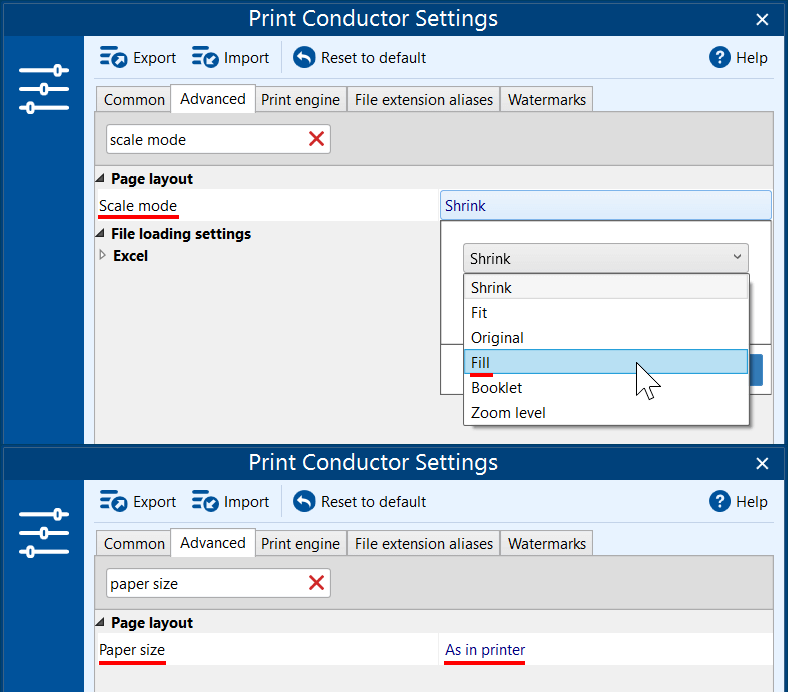The height and width of the screenshot is (692, 788).
Task: Switch to Common tab in bottom window
Action: pyautogui.click(x=134, y=544)
